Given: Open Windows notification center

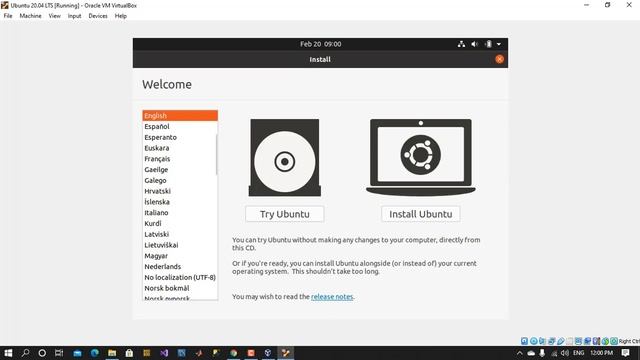Looking at the screenshot, I should (x=626, y=353).
